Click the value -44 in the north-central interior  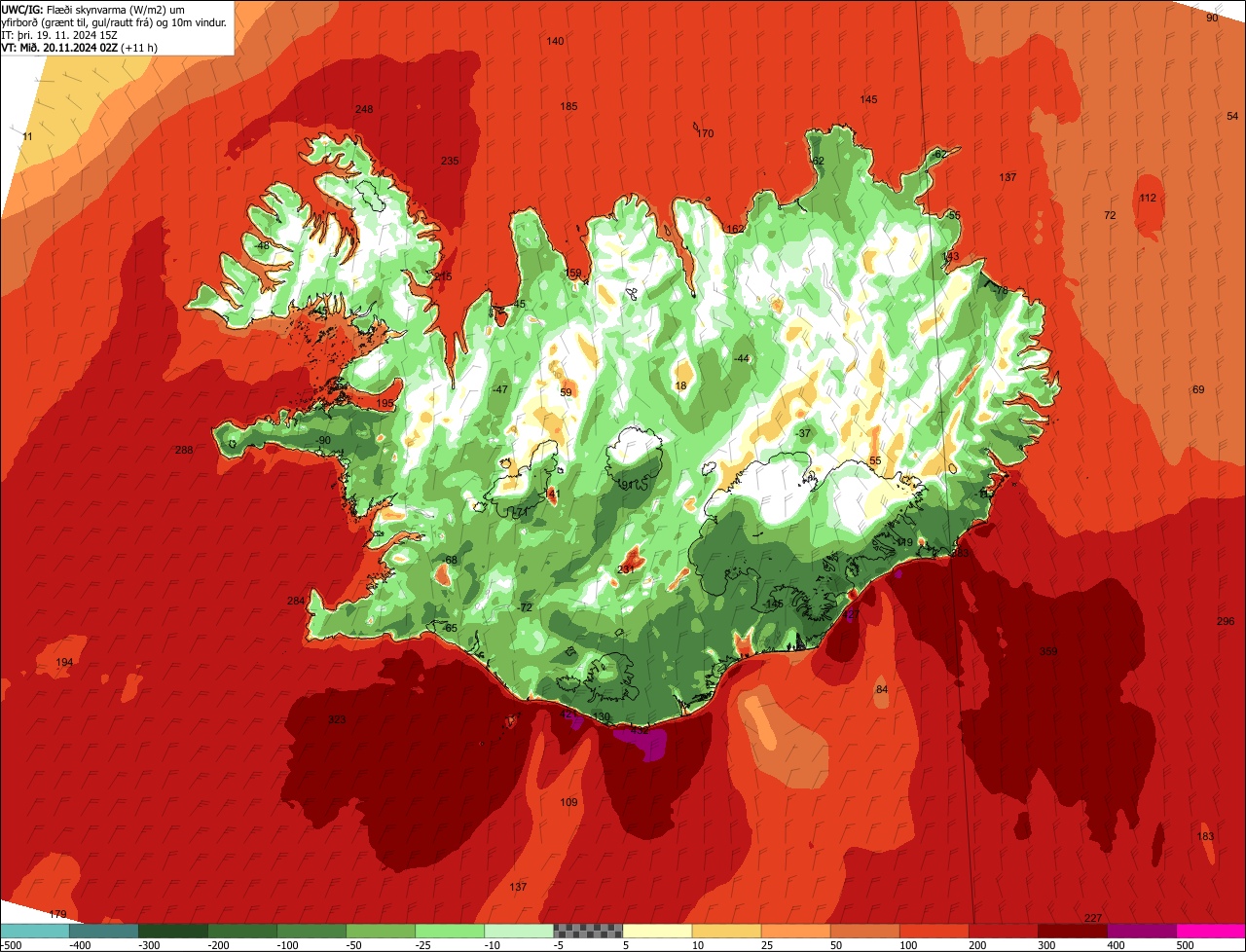point(742,358)
